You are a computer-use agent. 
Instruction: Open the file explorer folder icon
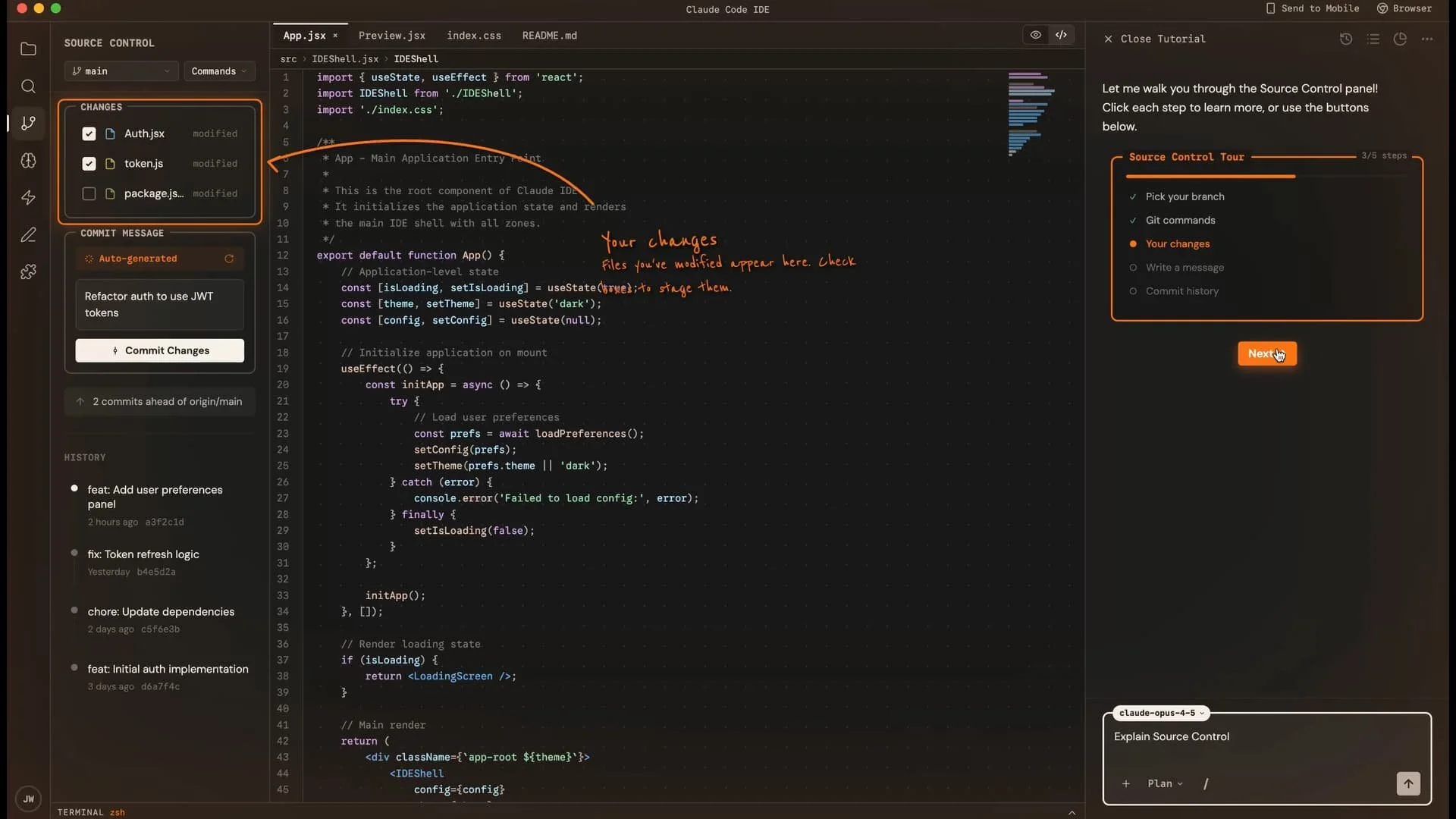[28, 49]
